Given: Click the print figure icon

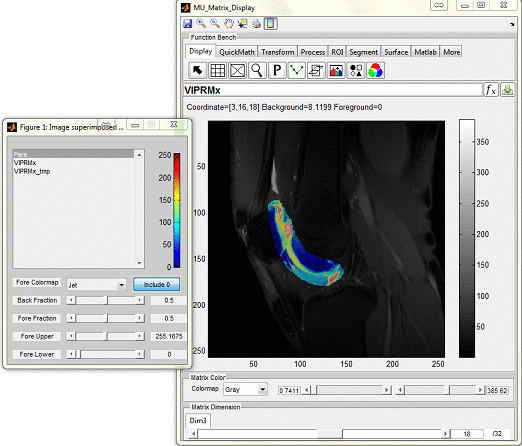Looking at the screenshot, I should (256, 23).
